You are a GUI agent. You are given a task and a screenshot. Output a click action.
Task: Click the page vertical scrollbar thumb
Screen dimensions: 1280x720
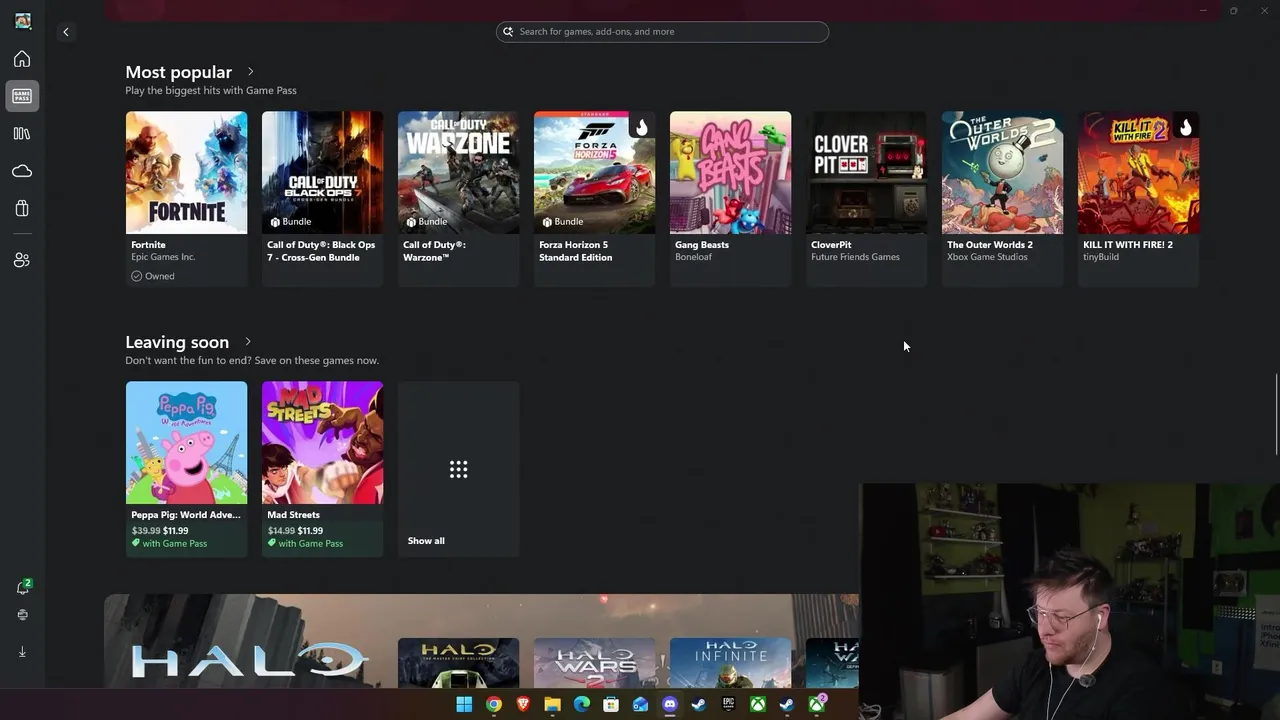pyautogui.click(x=1277, y=413)
